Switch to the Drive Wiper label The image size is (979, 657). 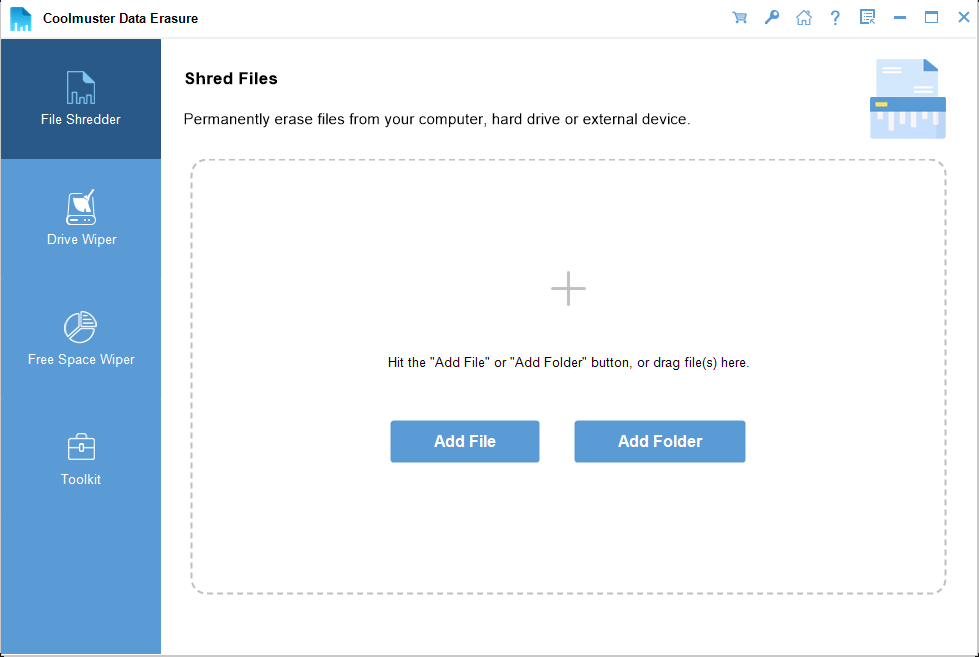(x=81, y=239)
